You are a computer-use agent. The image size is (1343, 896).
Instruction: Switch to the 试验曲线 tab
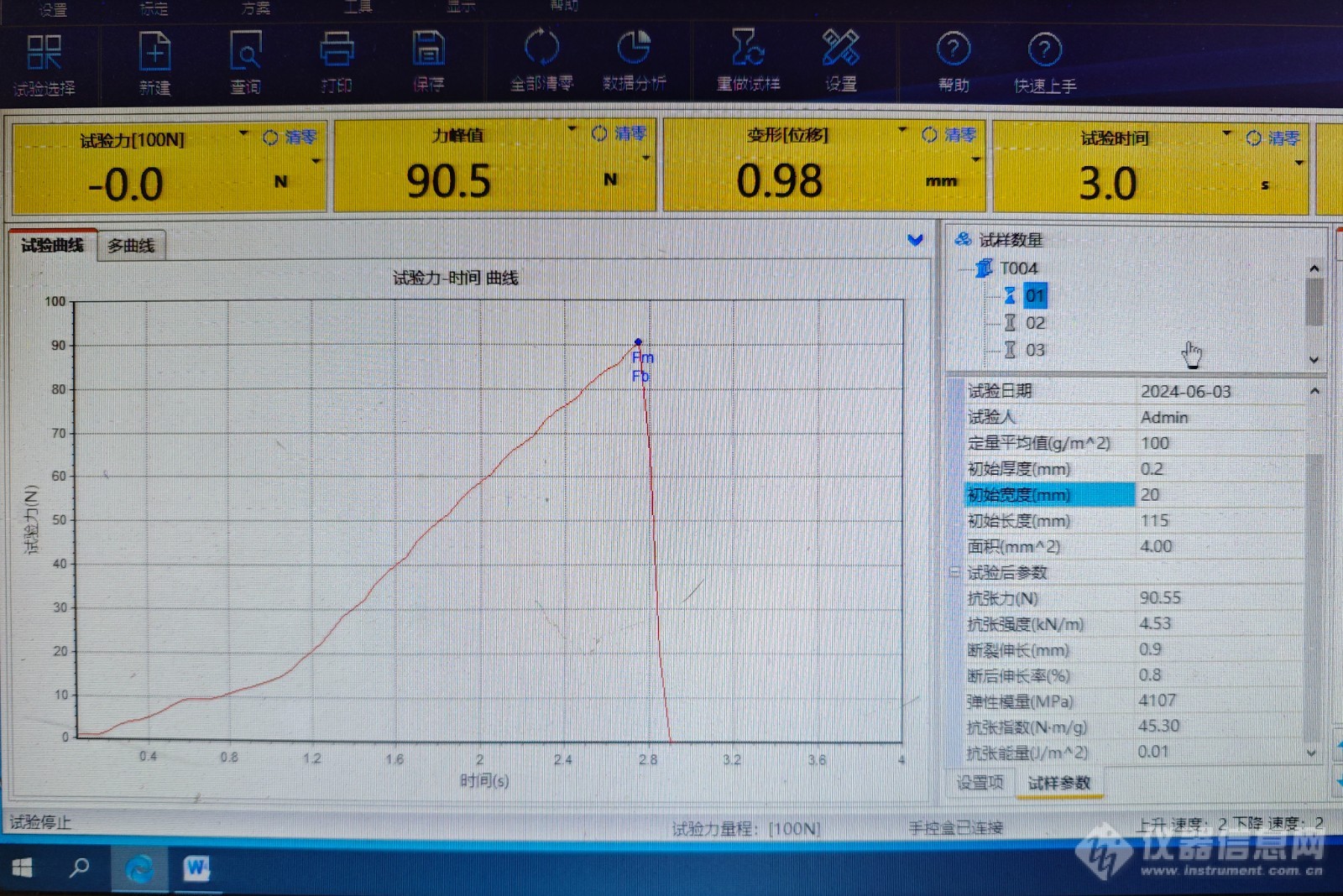(x=52, y=245)
